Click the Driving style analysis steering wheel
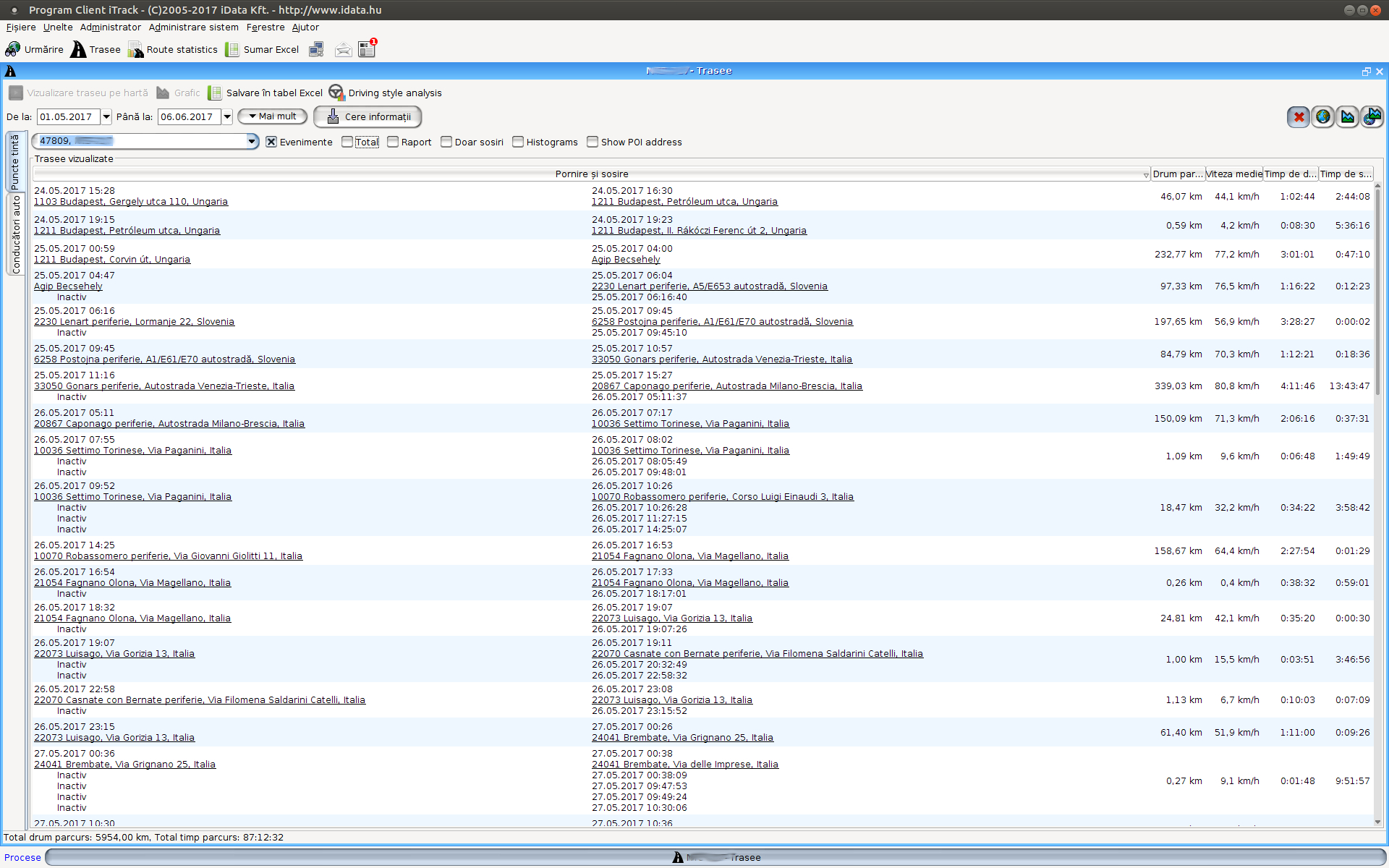The image size is (1389, 868). coord(336,93)
